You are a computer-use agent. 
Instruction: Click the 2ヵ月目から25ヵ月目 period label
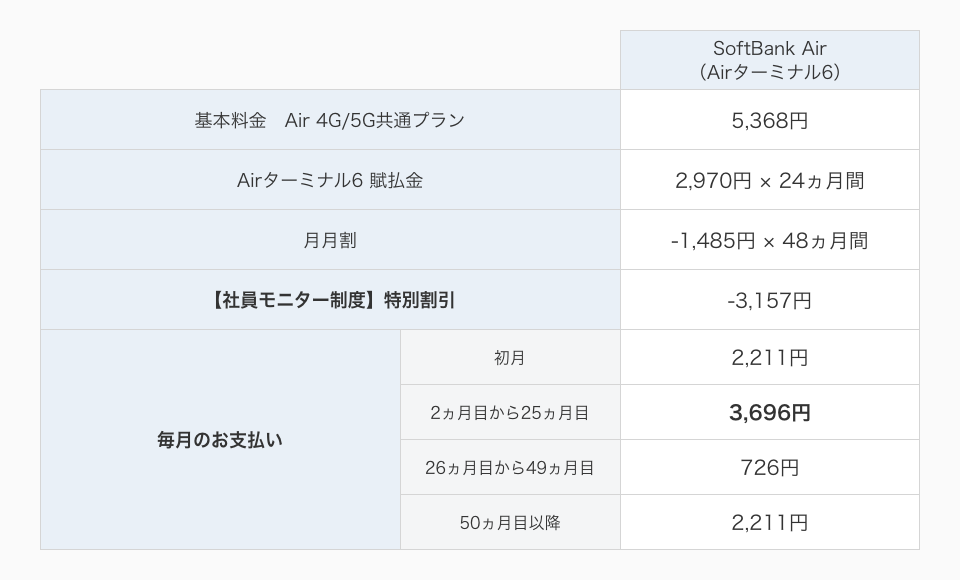point(510,412)
